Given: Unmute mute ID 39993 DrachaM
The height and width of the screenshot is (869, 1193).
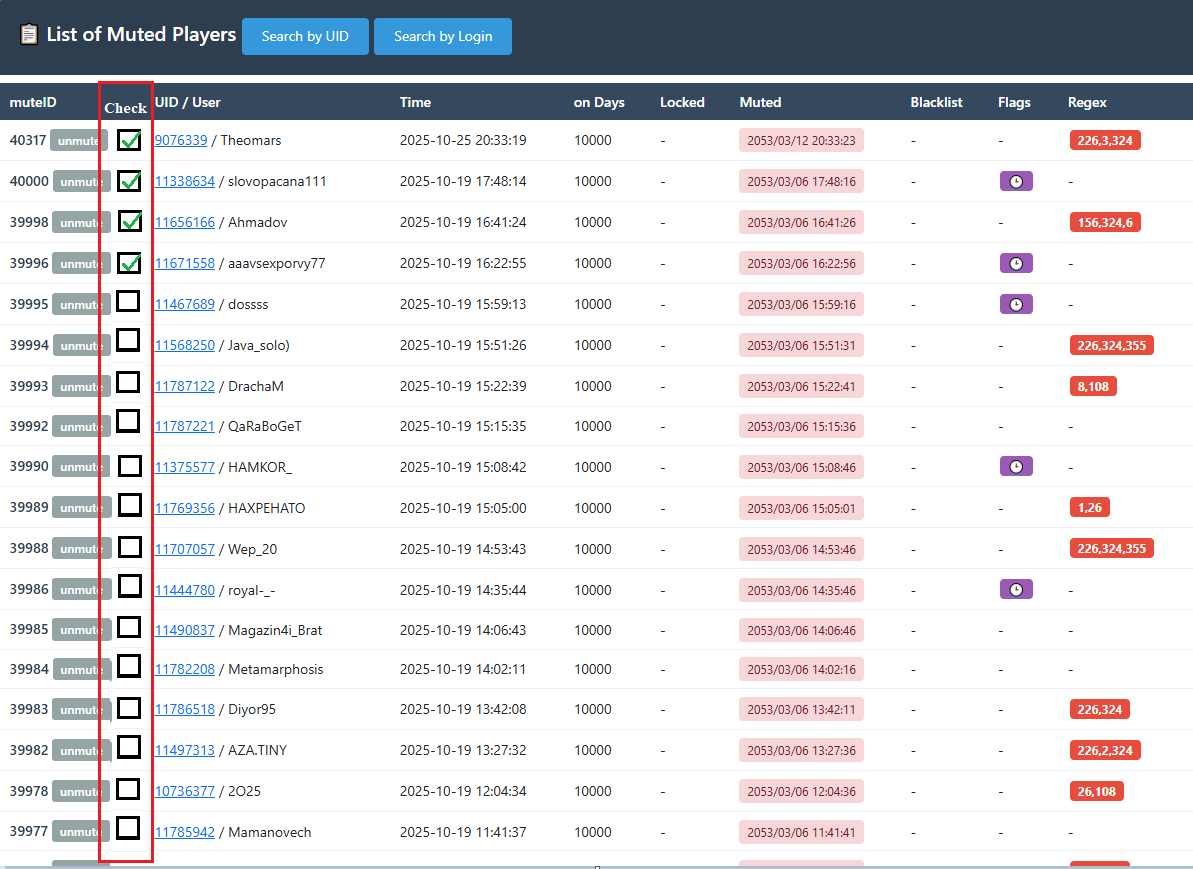Looking at the screenshot, I should (x=81, y=387).
